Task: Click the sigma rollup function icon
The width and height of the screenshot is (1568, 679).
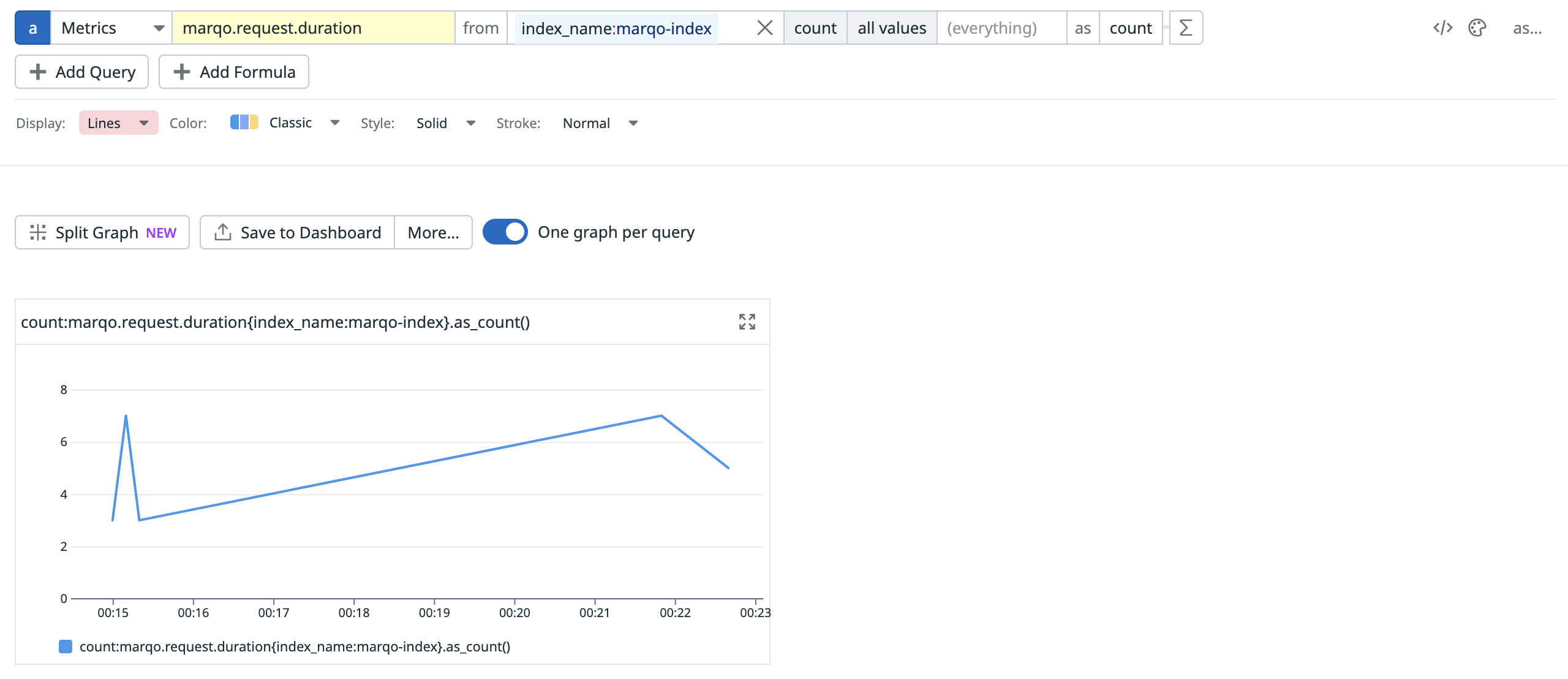Action: (1186, 28)
